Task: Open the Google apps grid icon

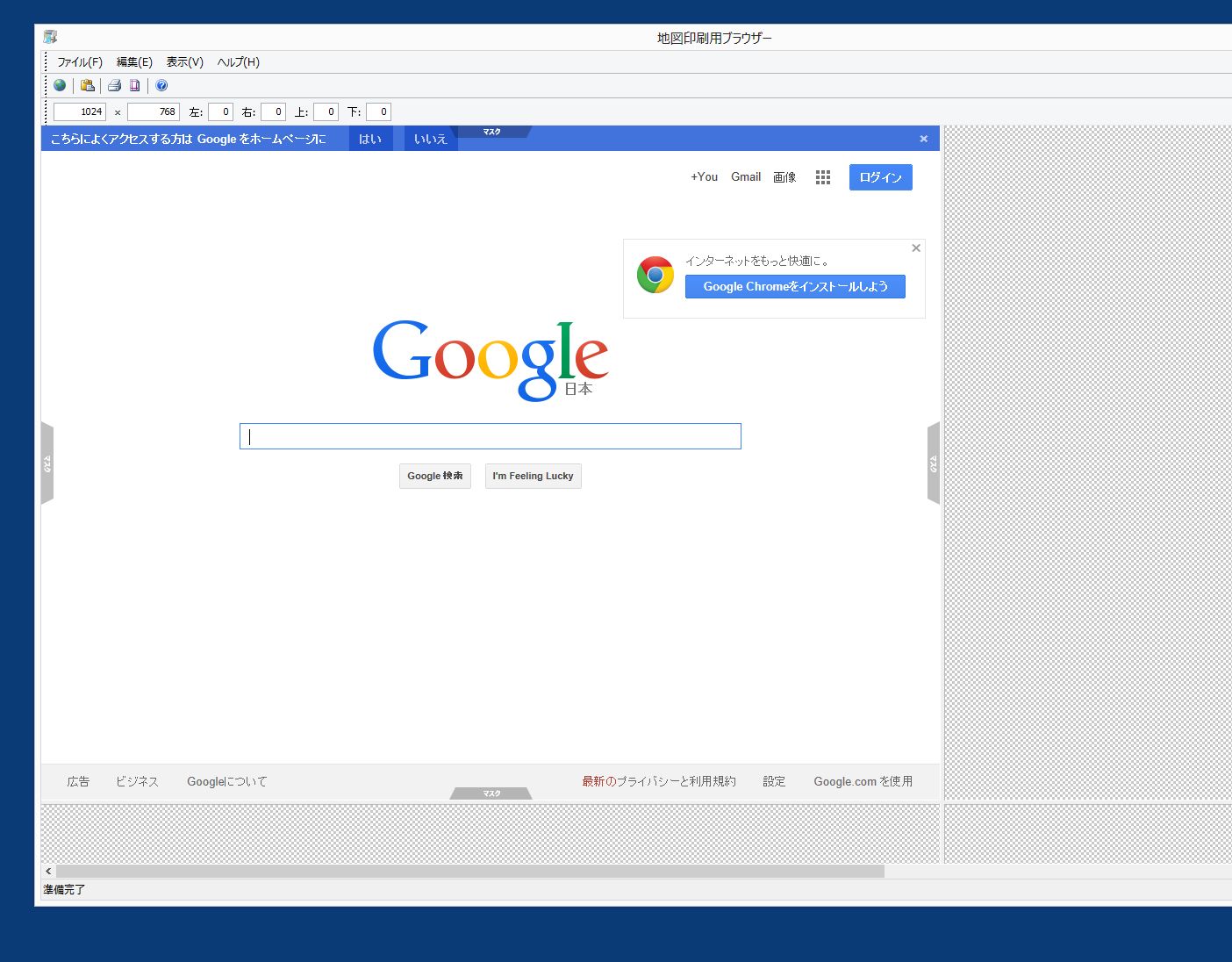Action: pos(822,177)
